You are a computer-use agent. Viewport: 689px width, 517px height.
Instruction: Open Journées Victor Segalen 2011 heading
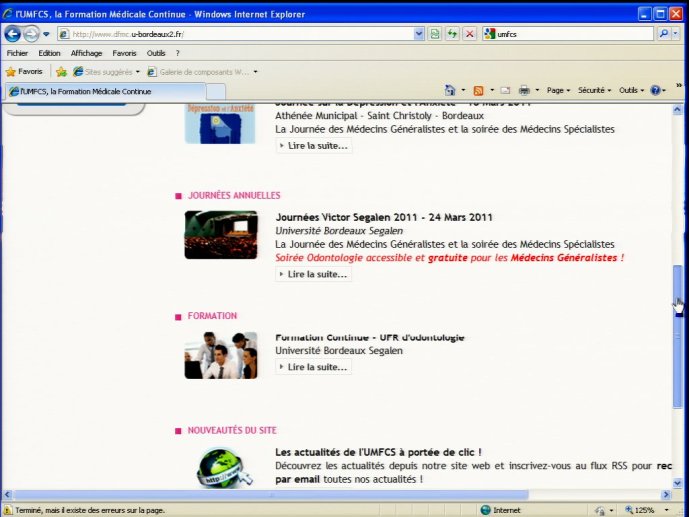pyautogui.click(x=384, y=217)
